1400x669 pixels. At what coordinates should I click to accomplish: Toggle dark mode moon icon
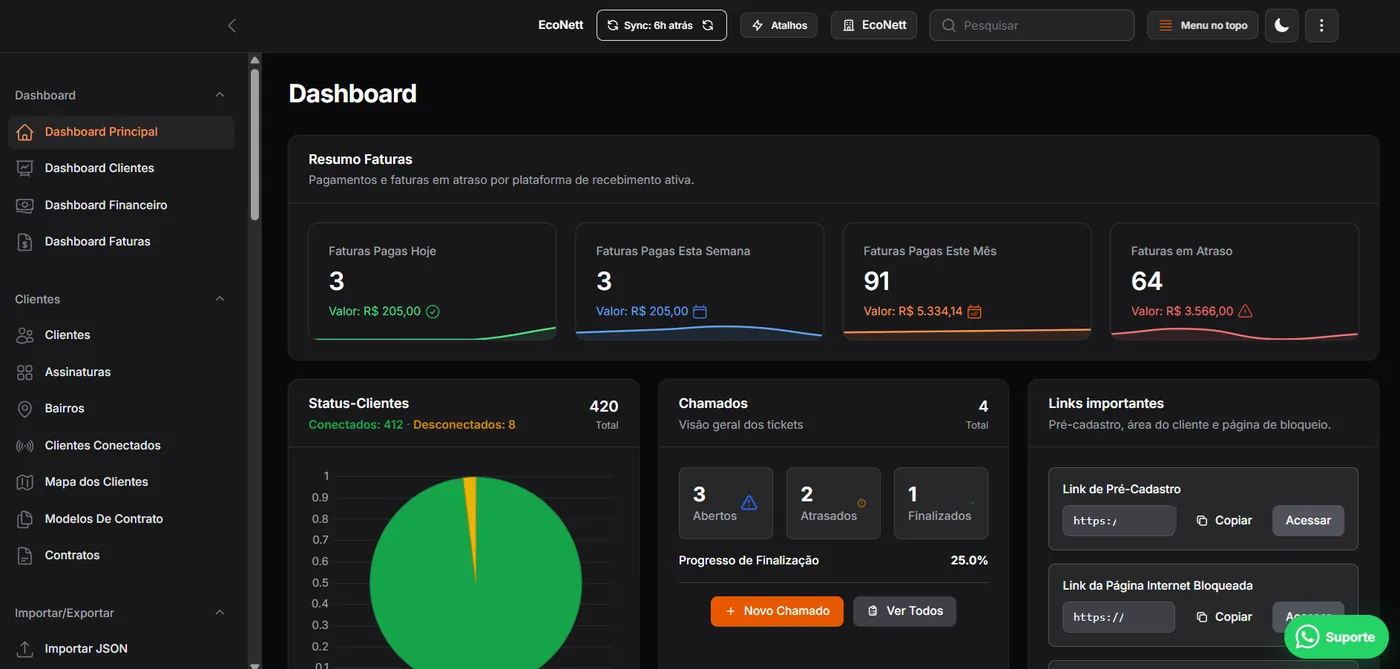point(1282,25)
